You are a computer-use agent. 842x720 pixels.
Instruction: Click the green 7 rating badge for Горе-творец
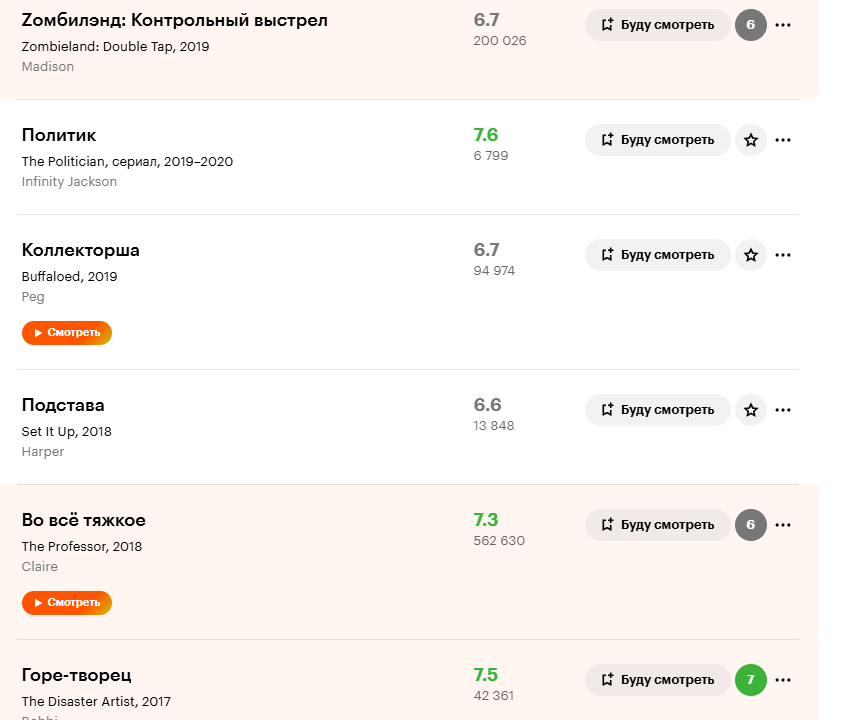[751, 680]
